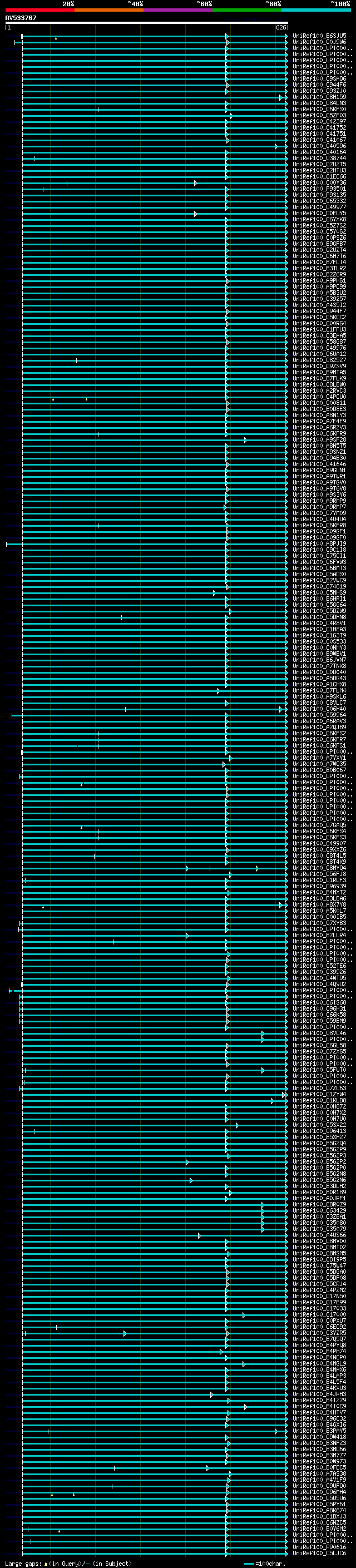Select the UniRef100_Q9XXZ6 label

coord(319,849)
